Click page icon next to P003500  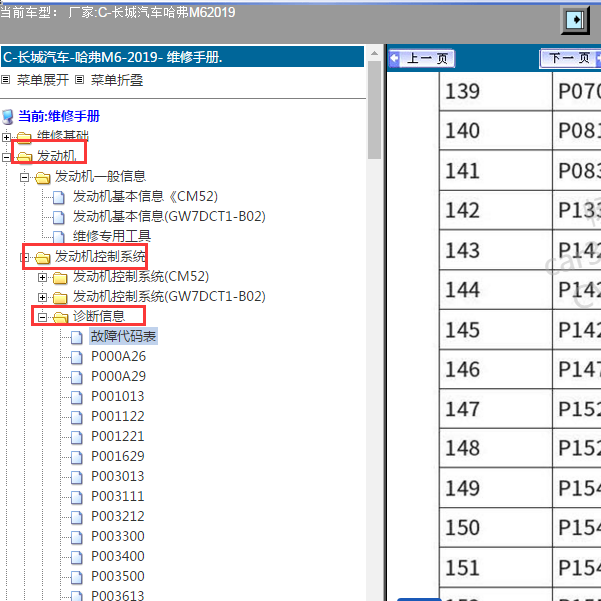click(77, 577)
